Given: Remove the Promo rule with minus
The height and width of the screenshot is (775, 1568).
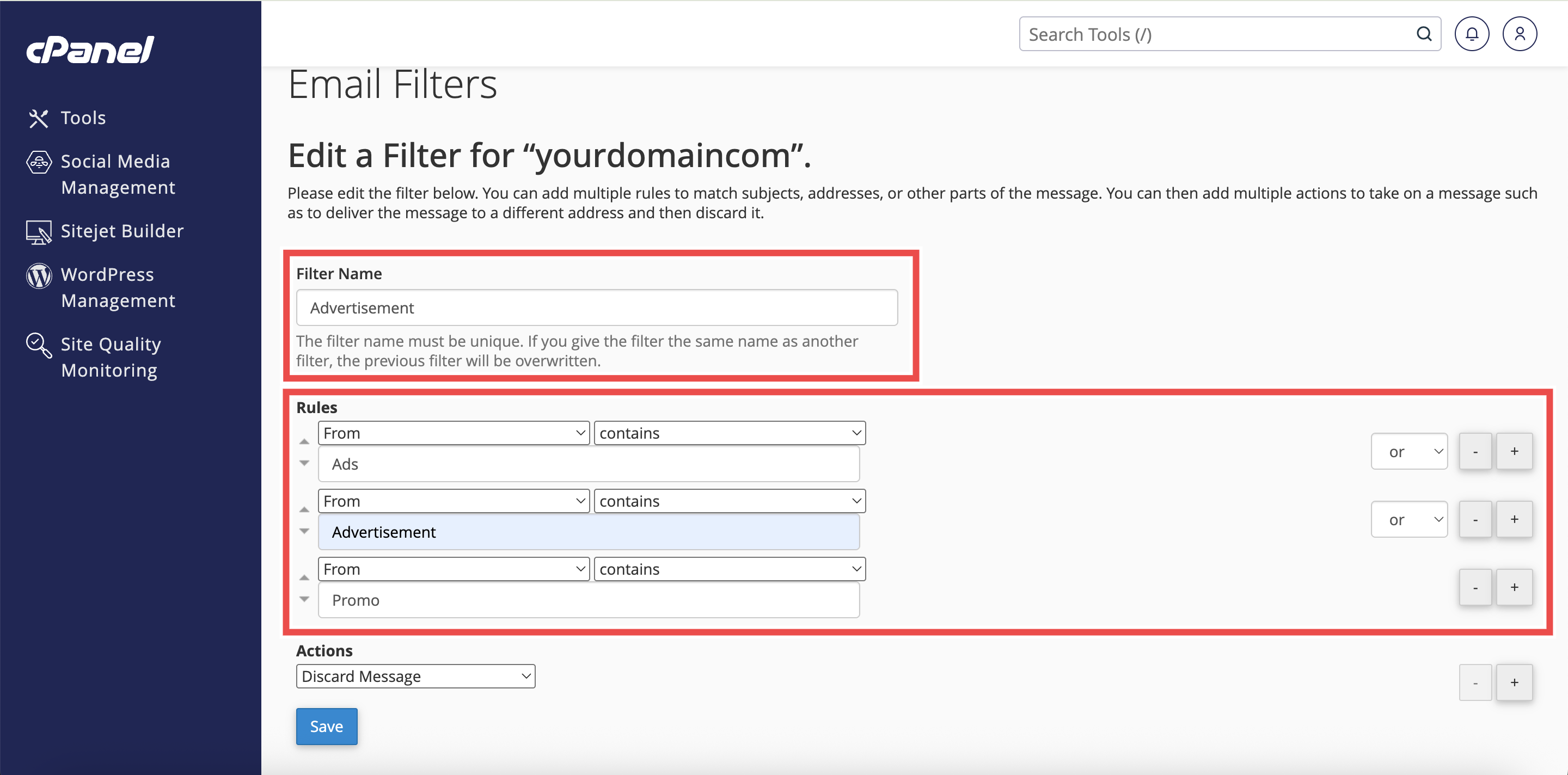Looking at the screenshot, I should (1475, 588).
